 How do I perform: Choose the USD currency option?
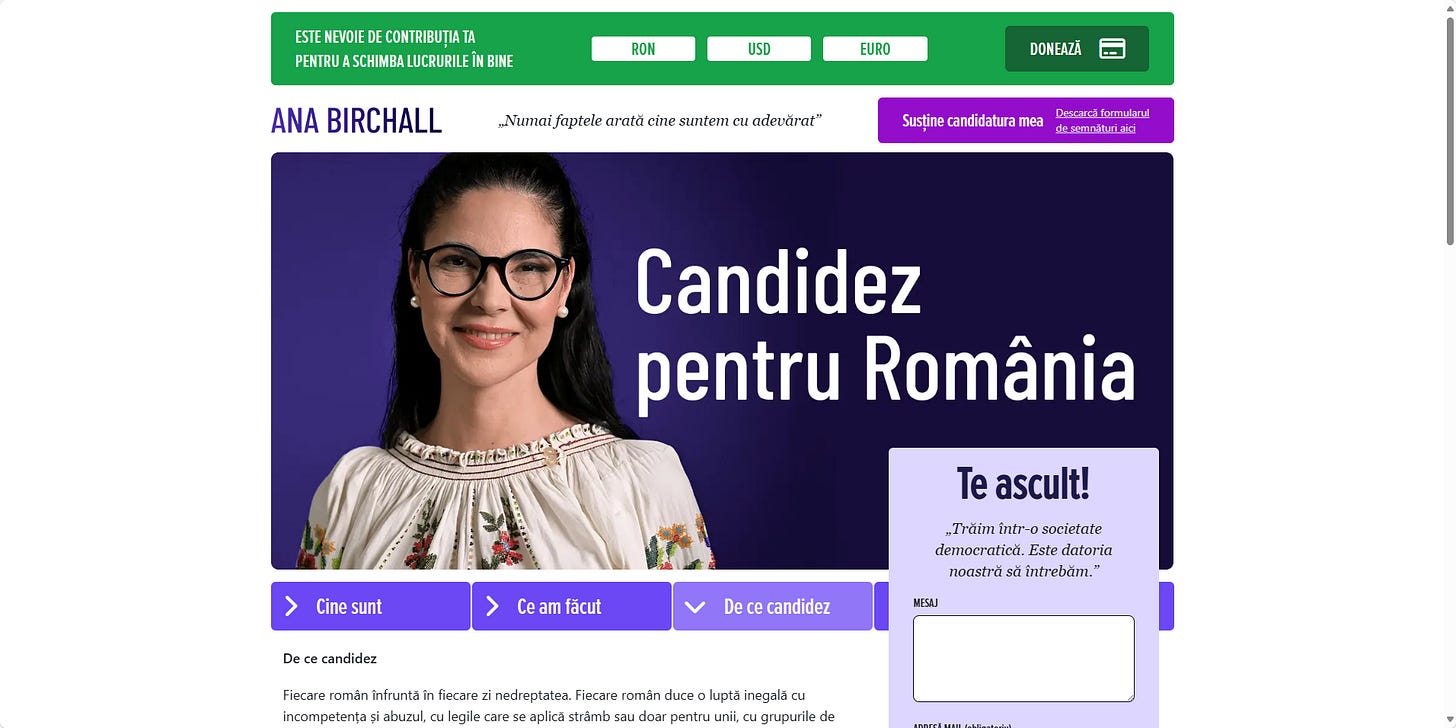tap(759, 49)
